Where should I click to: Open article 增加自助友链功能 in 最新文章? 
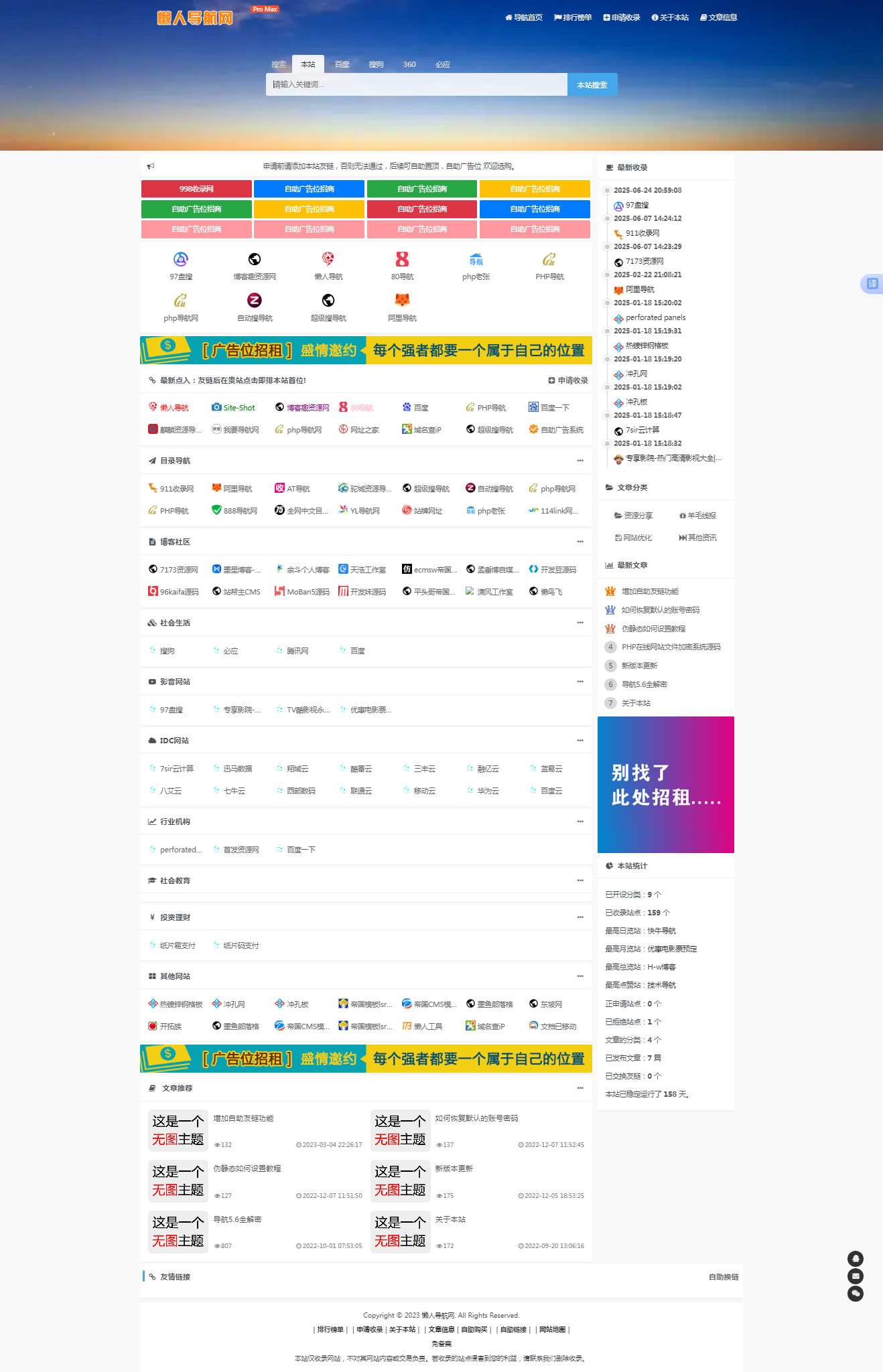click(x=650, y=591)
